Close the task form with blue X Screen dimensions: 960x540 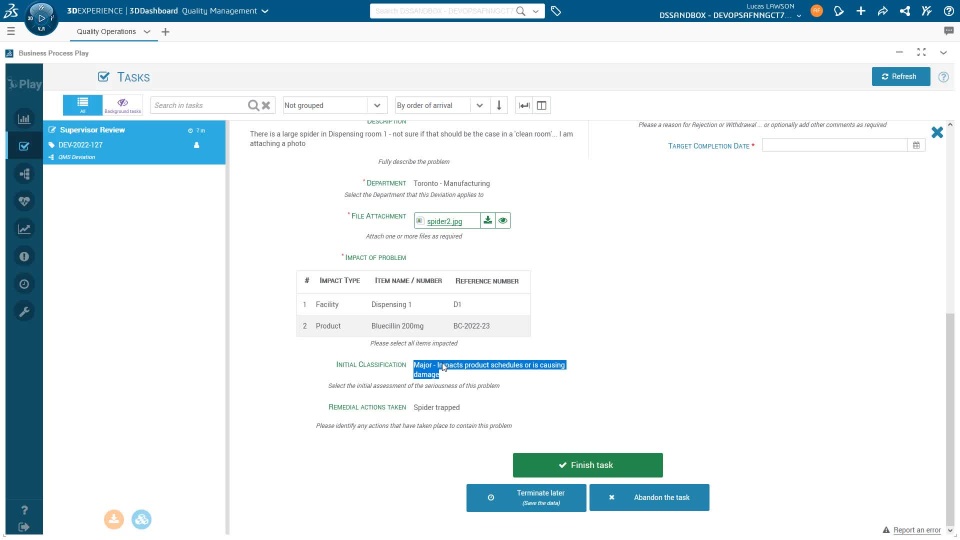[x=937, y=132]
